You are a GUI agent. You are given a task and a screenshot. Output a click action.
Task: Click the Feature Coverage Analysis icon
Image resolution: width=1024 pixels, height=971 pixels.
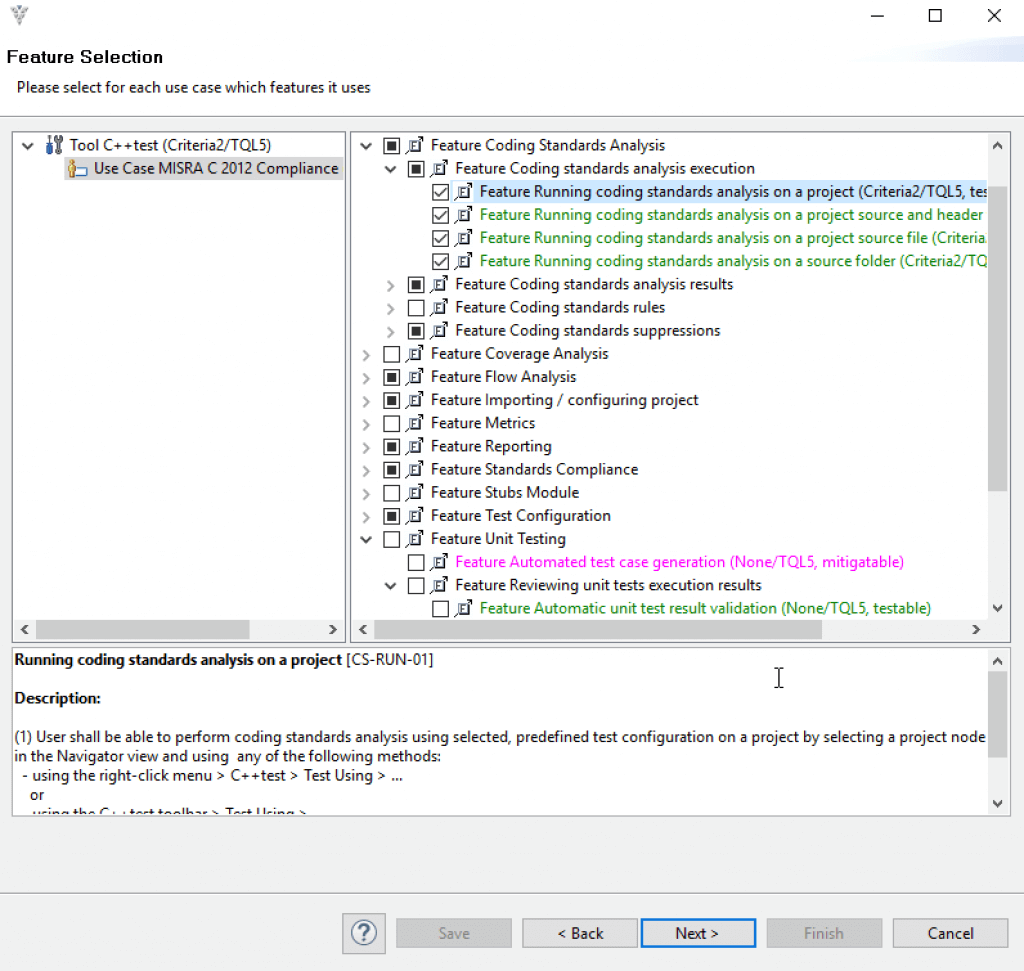(415, 354)
